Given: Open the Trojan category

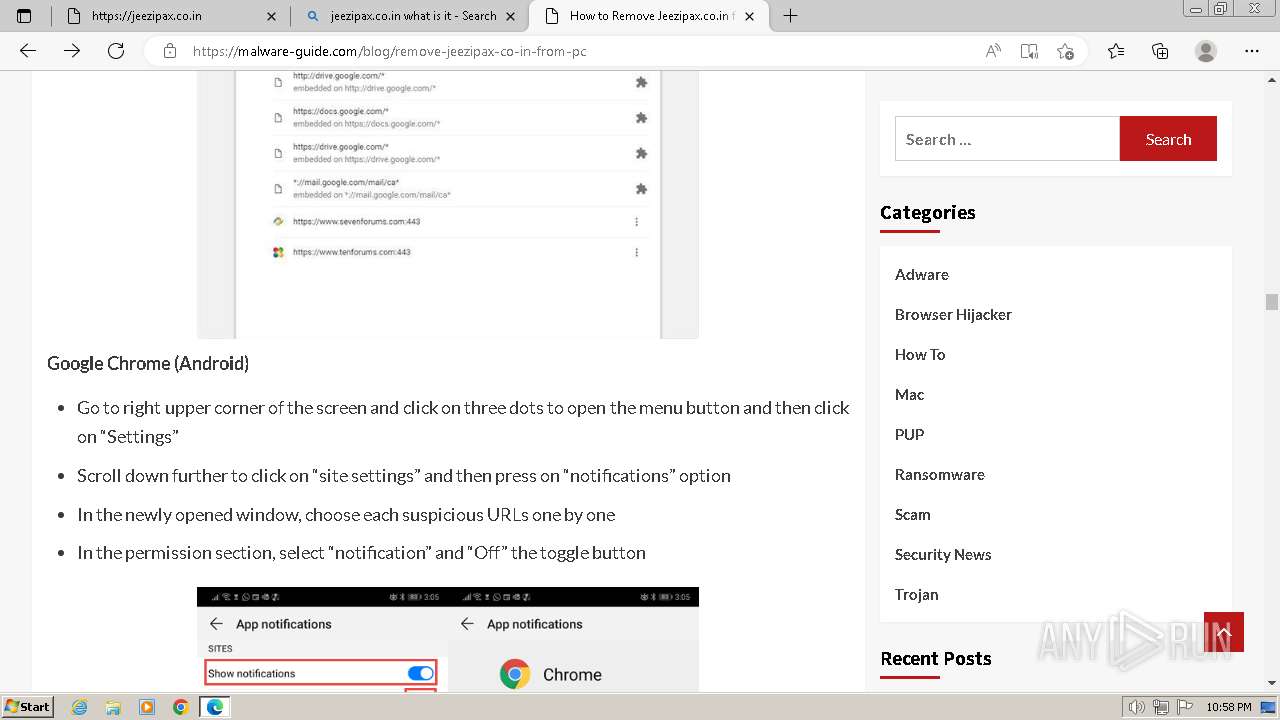Looking at the screenshot, I should point(917,594).
